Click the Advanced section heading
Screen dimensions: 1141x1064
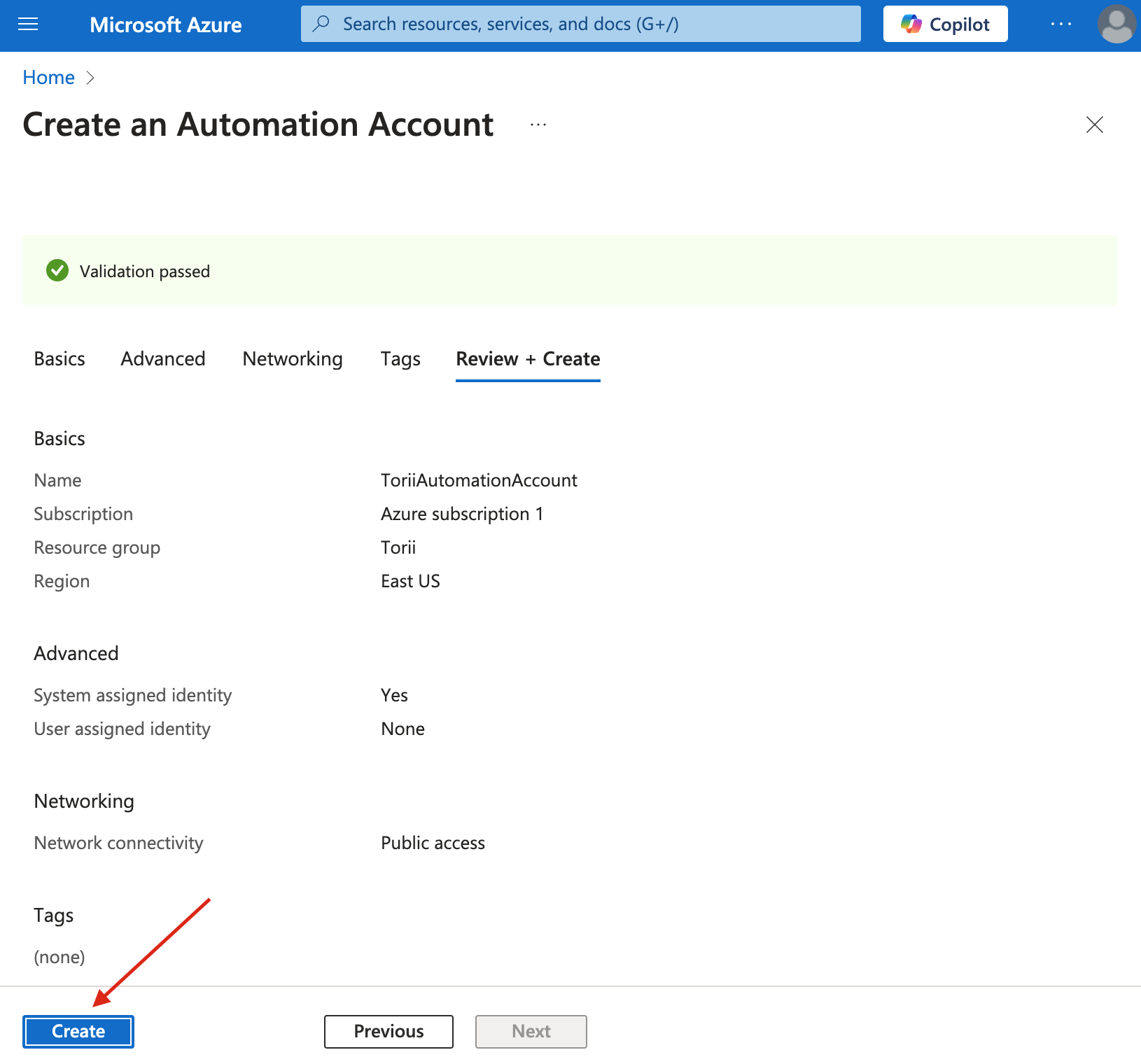coord(76,653)
